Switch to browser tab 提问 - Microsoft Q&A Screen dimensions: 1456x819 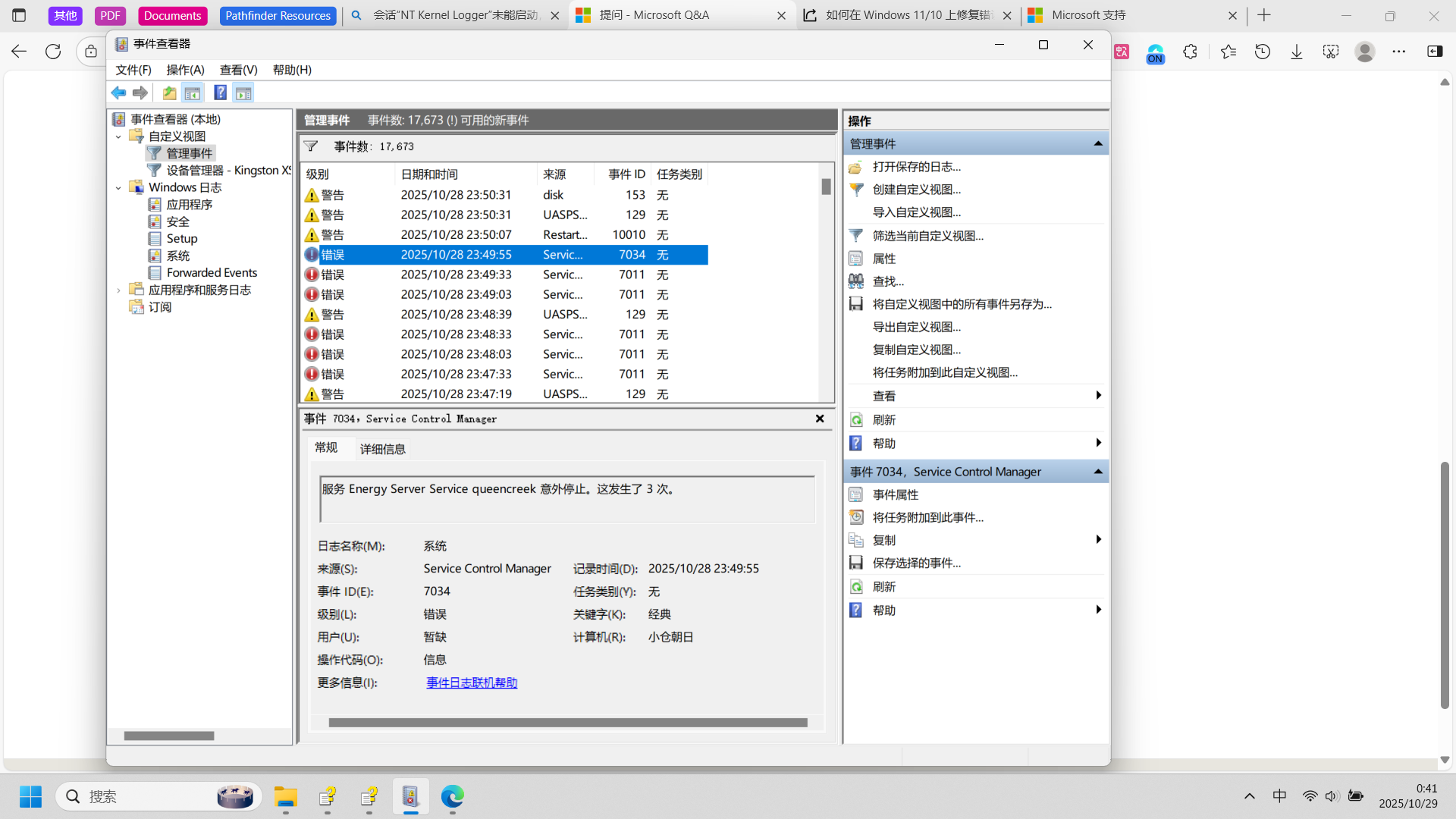(681, 15)
